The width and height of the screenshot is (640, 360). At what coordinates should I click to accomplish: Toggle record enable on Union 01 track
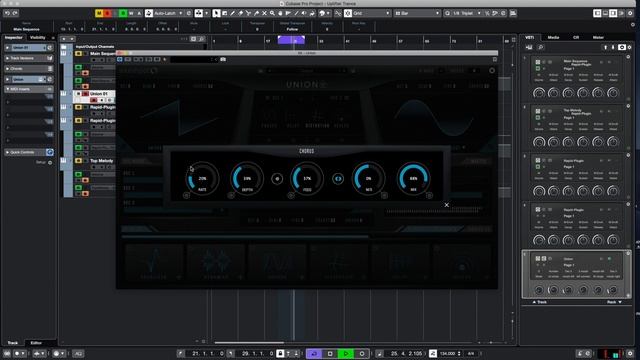click(93, 100)
